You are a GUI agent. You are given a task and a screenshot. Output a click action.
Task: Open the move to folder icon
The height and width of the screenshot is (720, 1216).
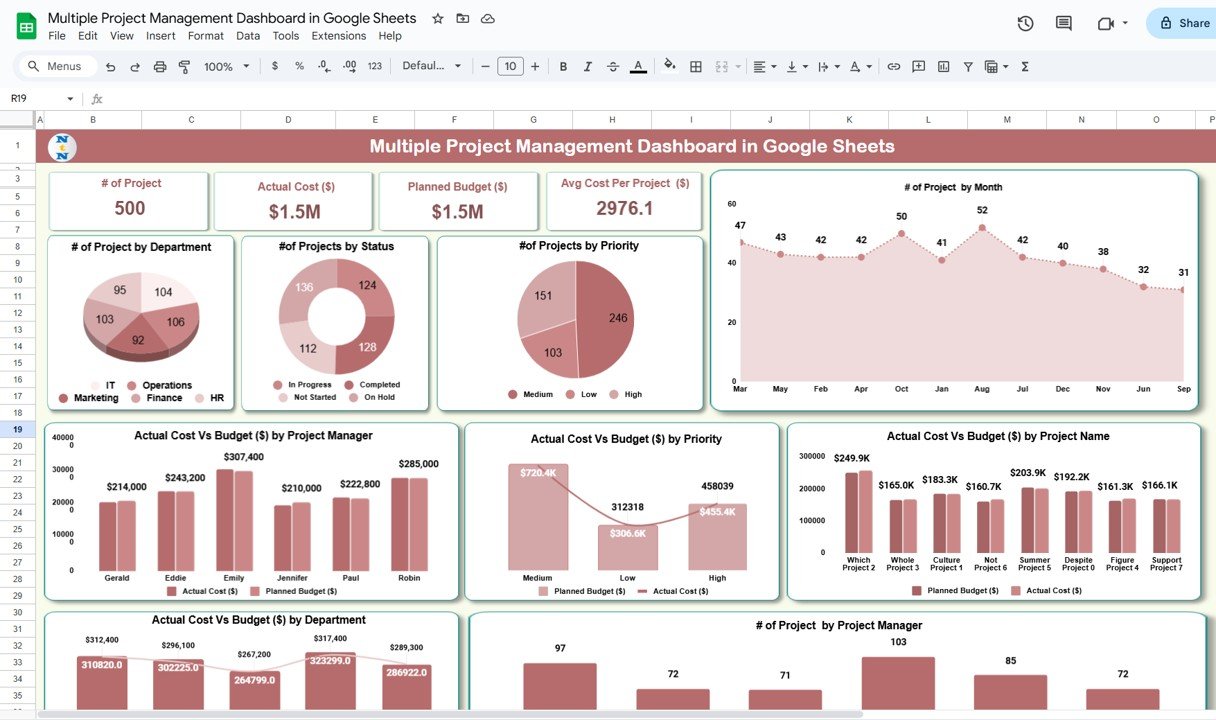click(462, 19)
